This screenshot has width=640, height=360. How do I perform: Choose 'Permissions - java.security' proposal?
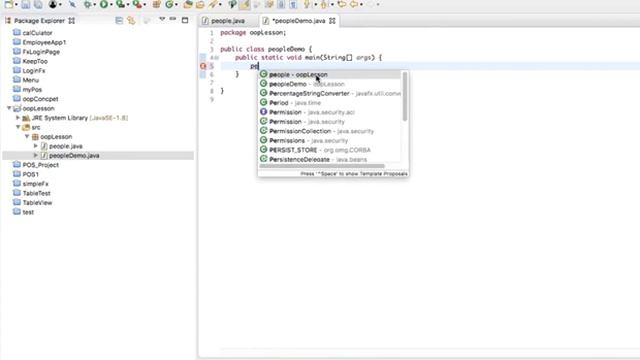(330, 140)
